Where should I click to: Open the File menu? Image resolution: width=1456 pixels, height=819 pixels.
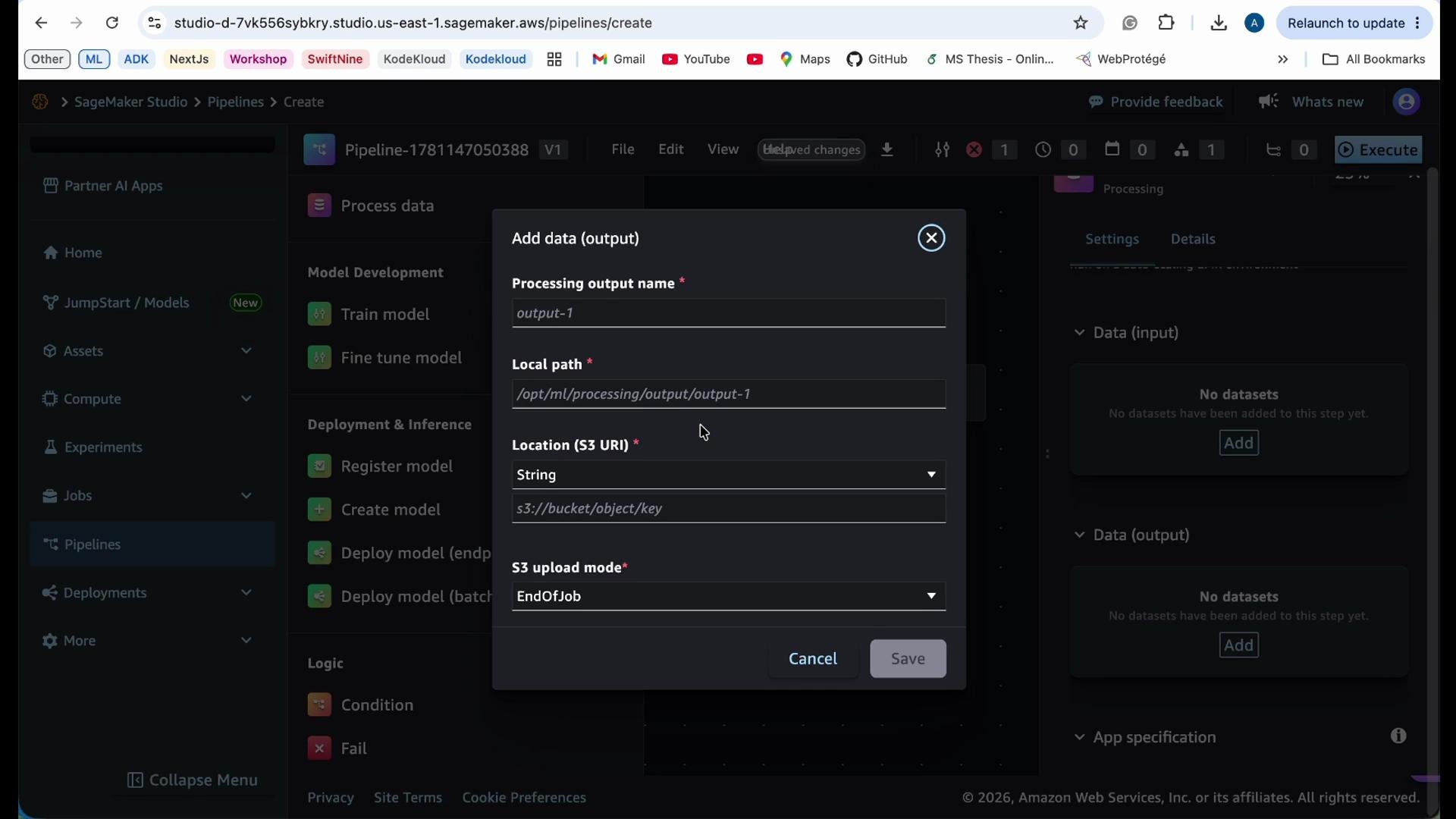[623, 149]
